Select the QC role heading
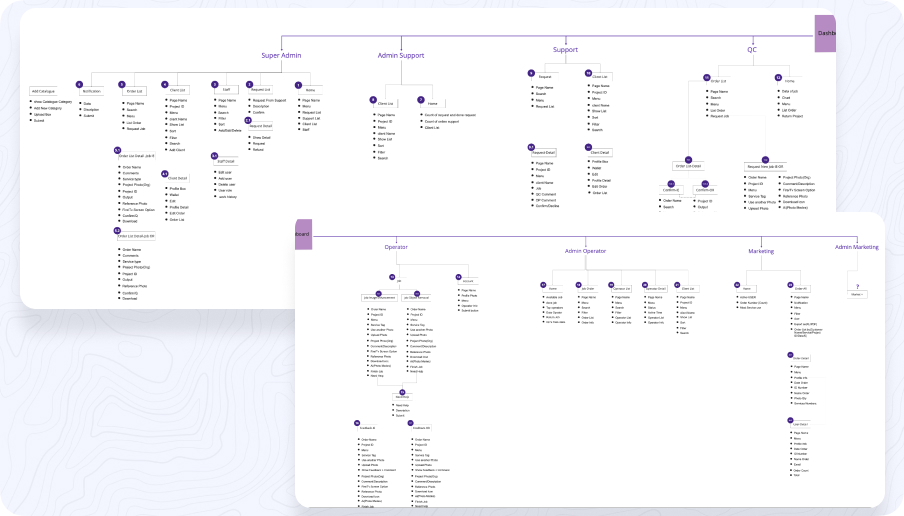 coord(752,49)
